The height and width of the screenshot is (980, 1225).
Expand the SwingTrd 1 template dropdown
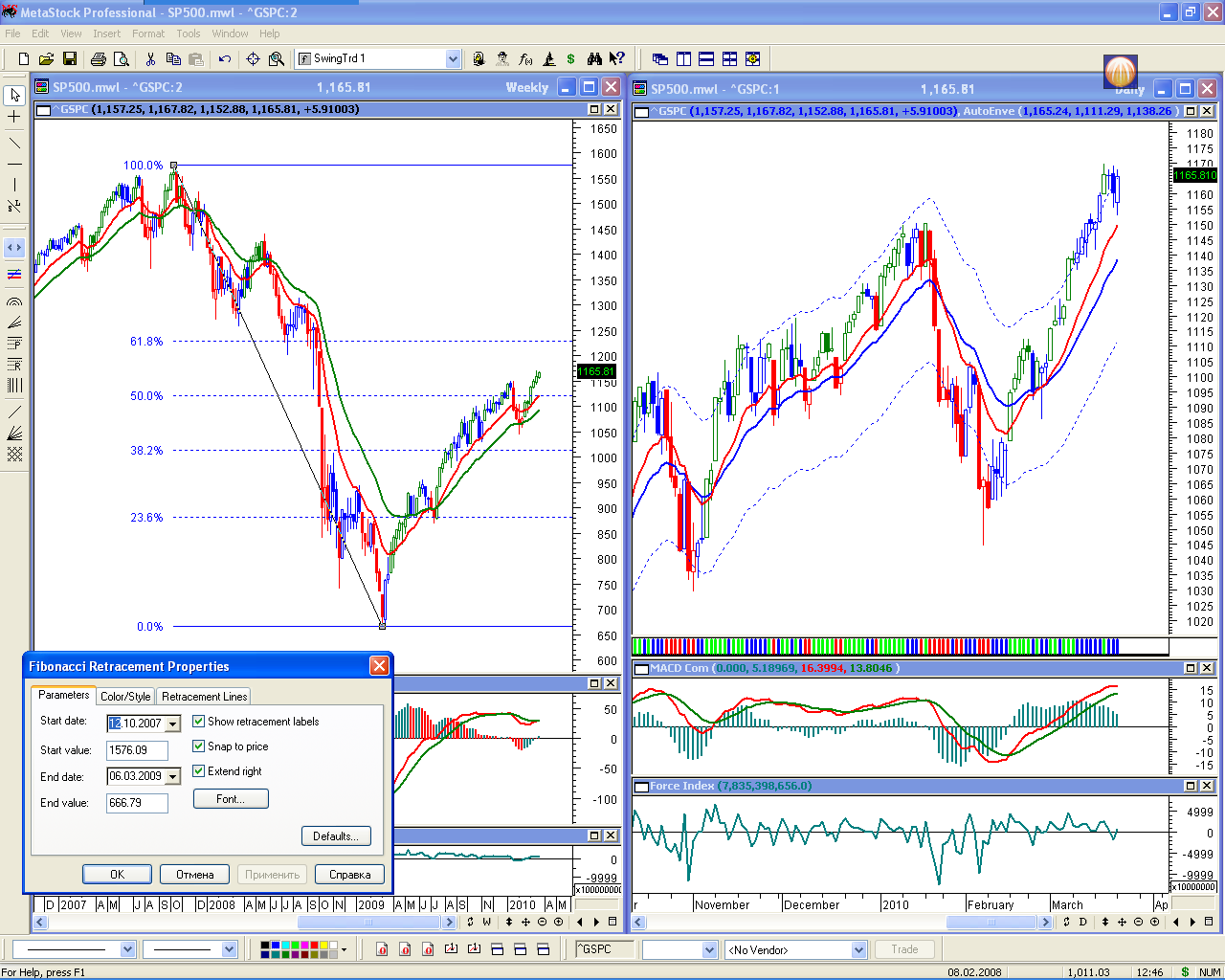point(453,59)
